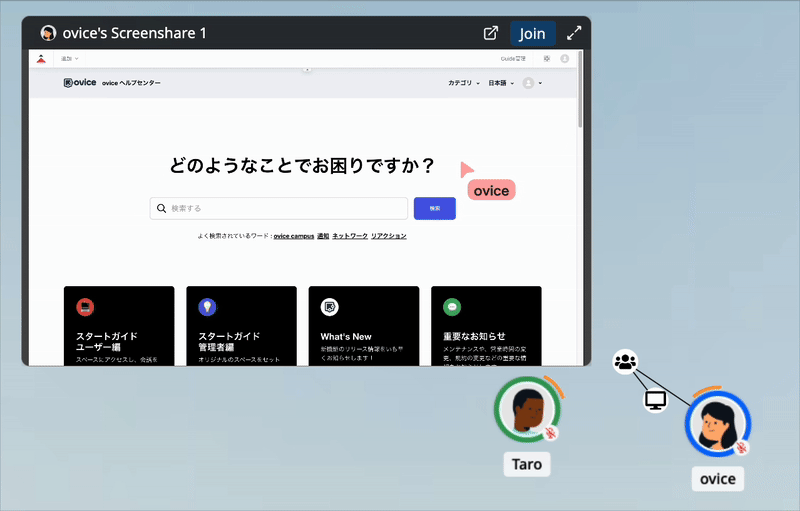800x511 pixels.
Task: Open the user account dropdown in header
Action: click(x=532, y=83)
